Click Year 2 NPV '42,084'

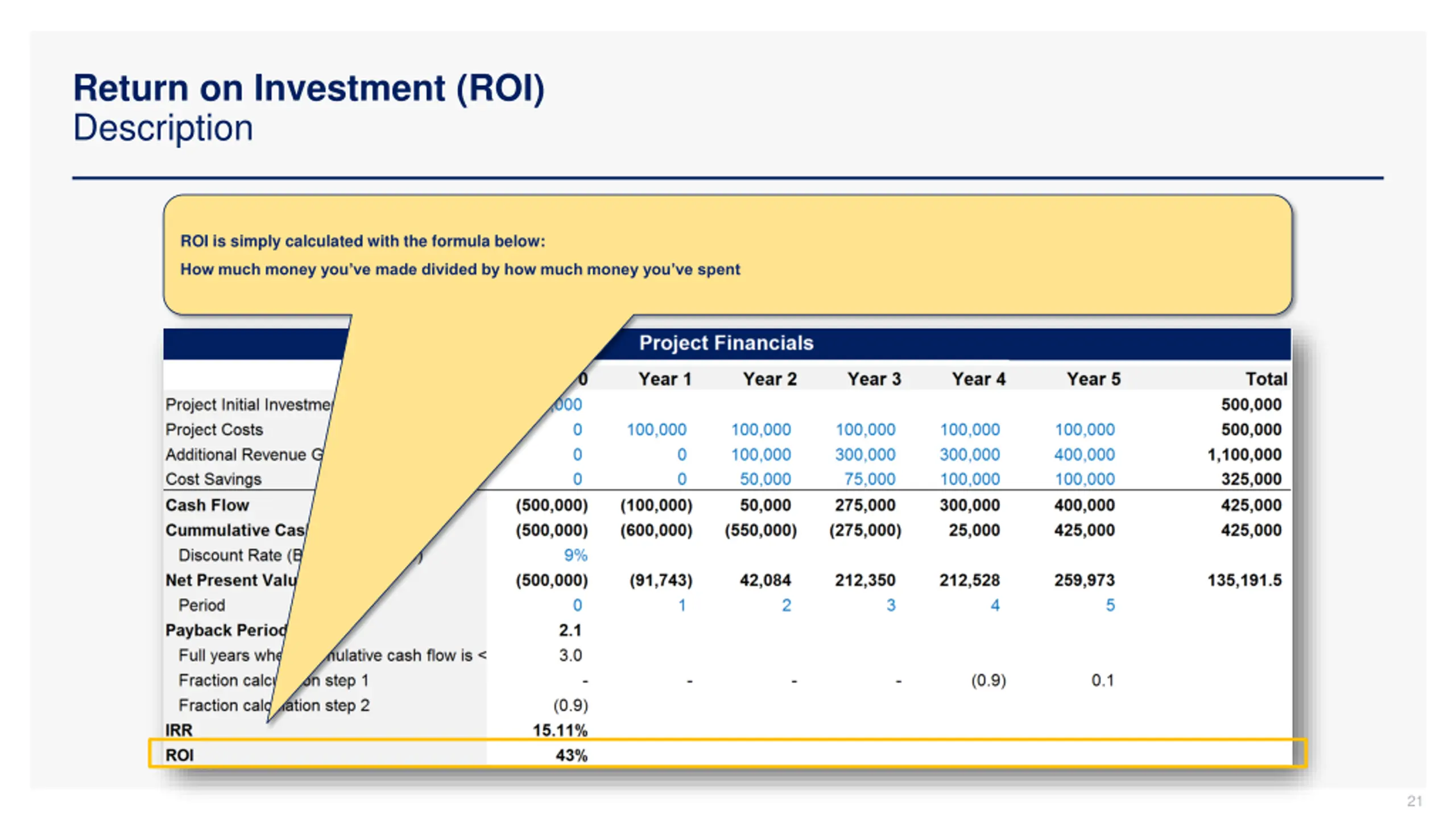tap(765, 580)
